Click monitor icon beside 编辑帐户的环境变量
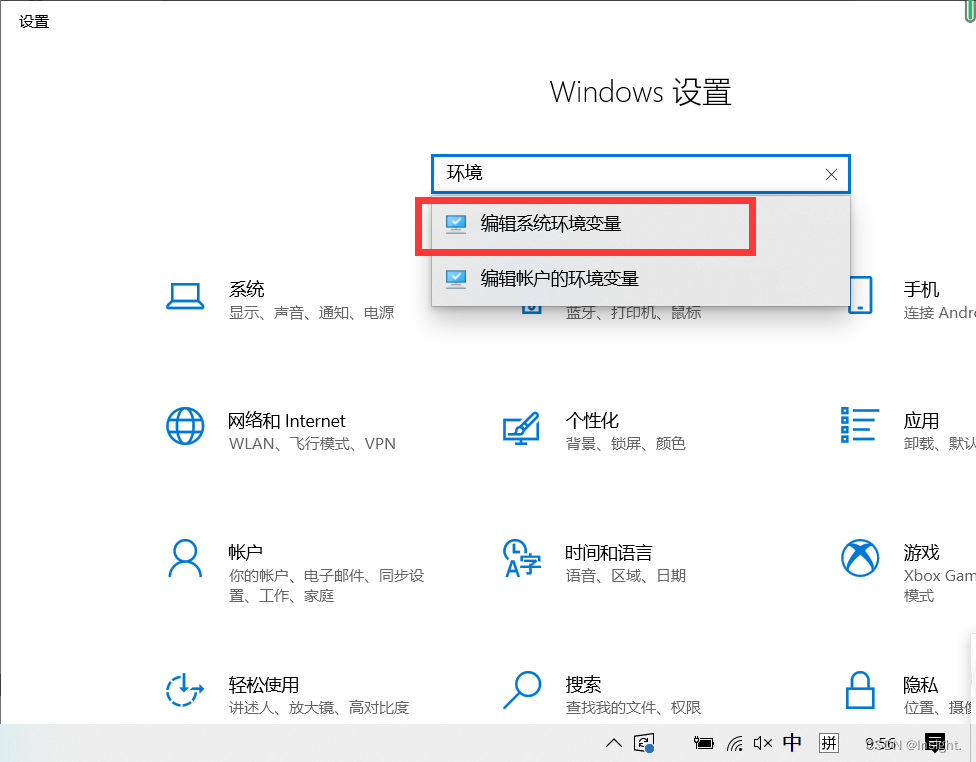Image resolution: width=976 pixels, height=762 pixels. pos(456,279)
